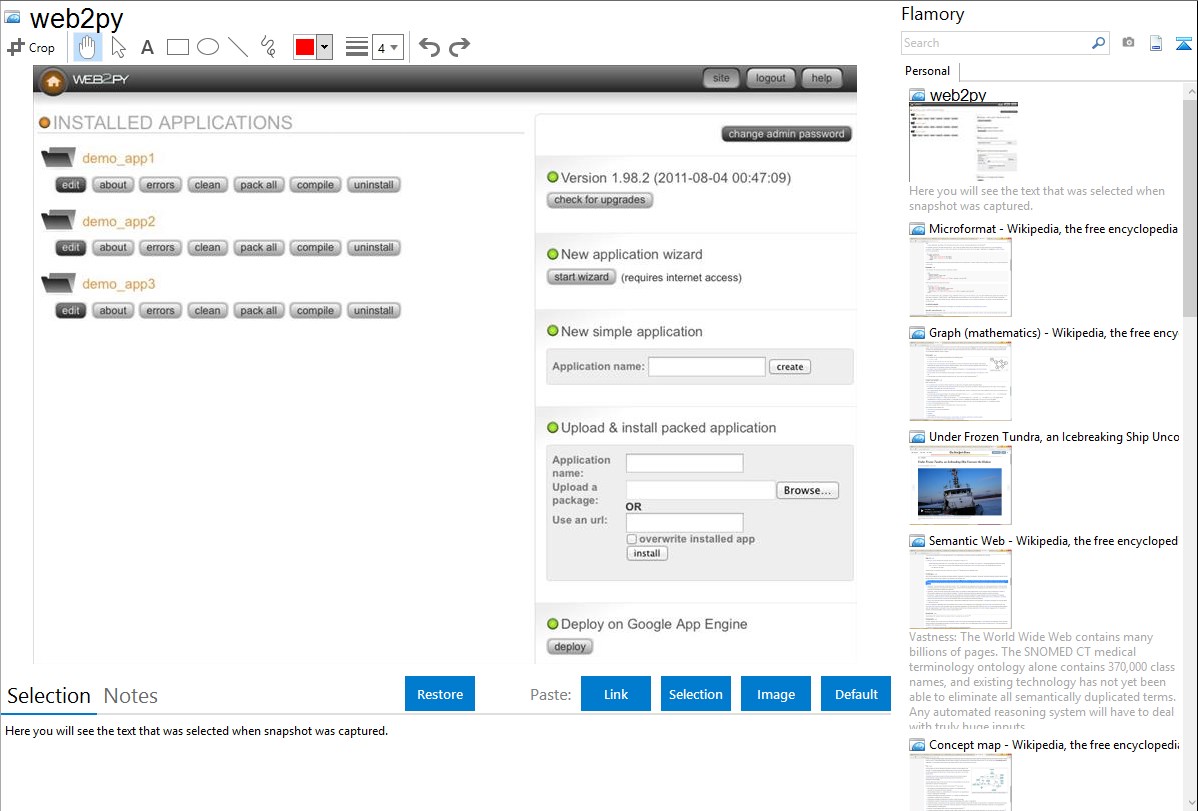Start the new application wizard
This screenshot has height=811, width=1198.
(581, 277)
